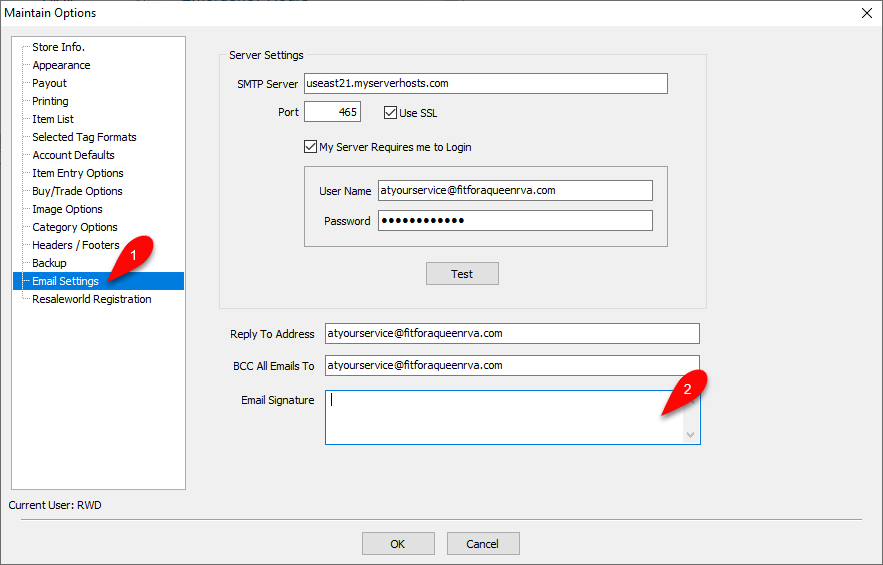Open Payout options

coord(49,83)
